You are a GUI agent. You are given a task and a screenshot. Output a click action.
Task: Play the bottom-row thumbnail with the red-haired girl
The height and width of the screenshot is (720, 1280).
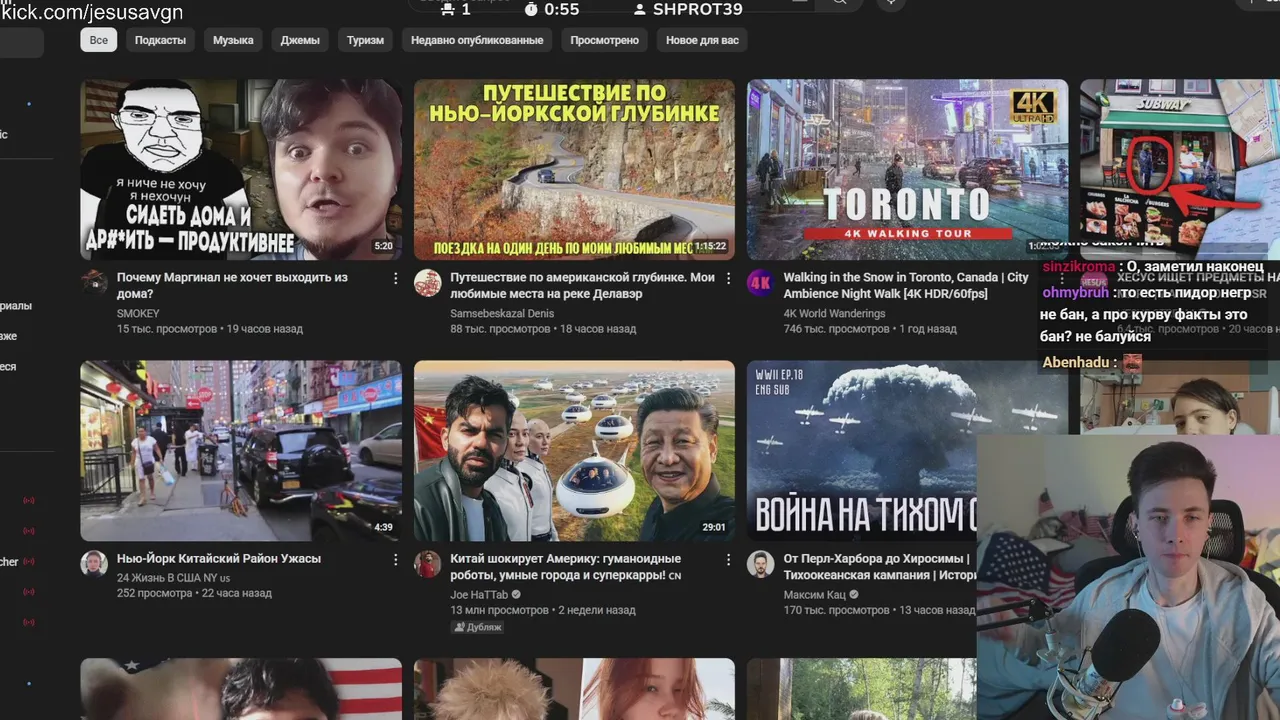coord(574,689)
